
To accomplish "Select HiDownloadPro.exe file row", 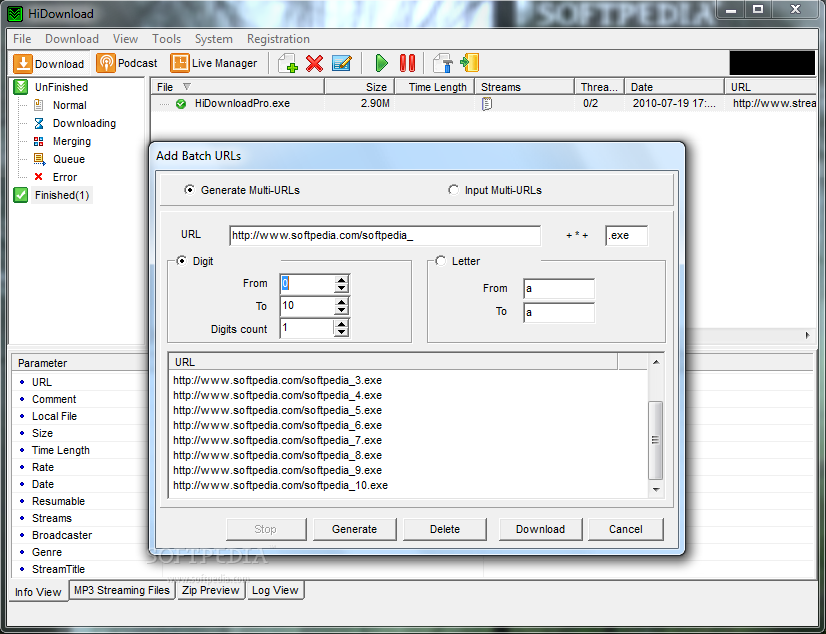I will [483, 104].
